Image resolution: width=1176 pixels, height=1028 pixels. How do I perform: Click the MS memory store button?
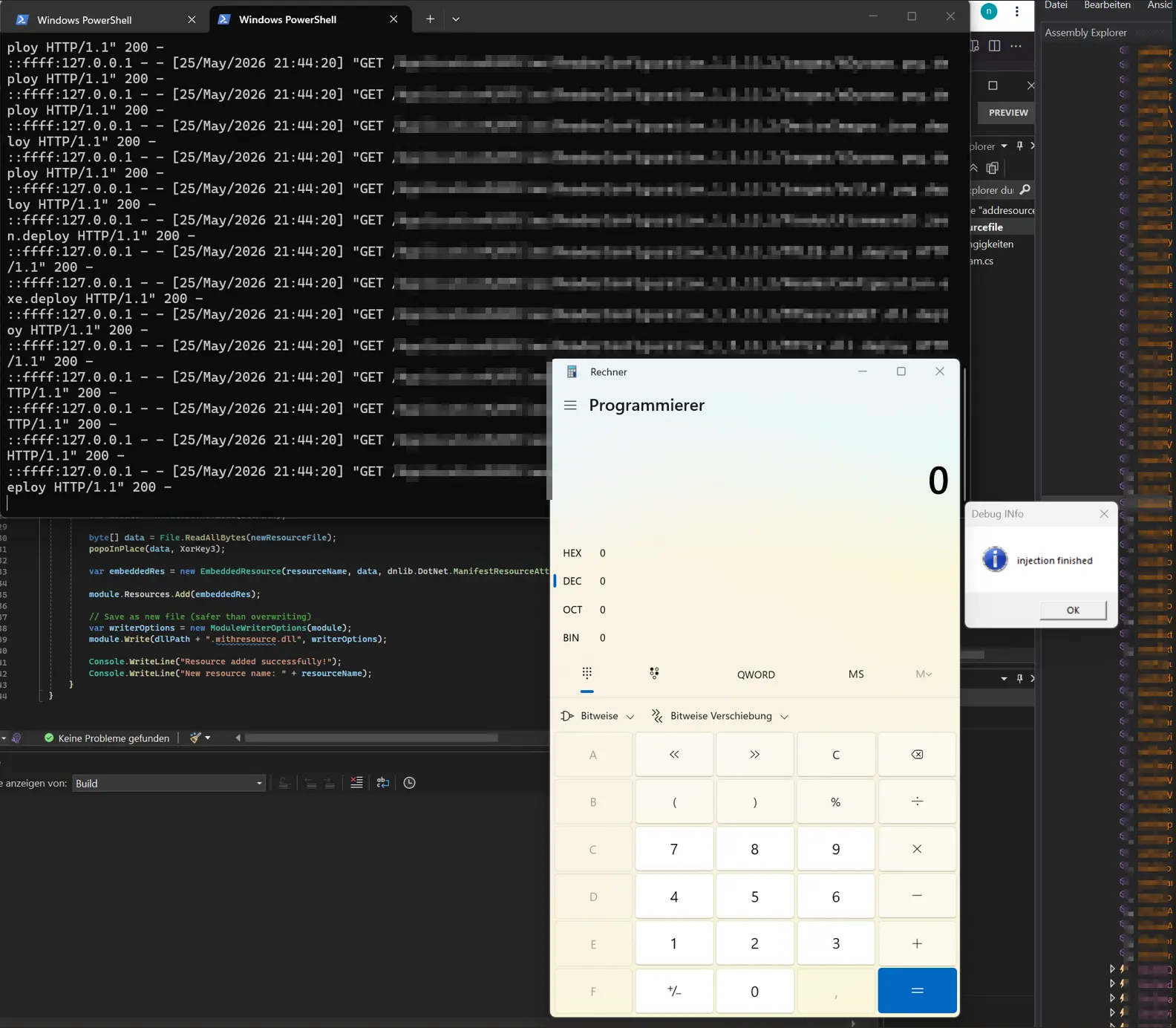(x=856, y=674)
